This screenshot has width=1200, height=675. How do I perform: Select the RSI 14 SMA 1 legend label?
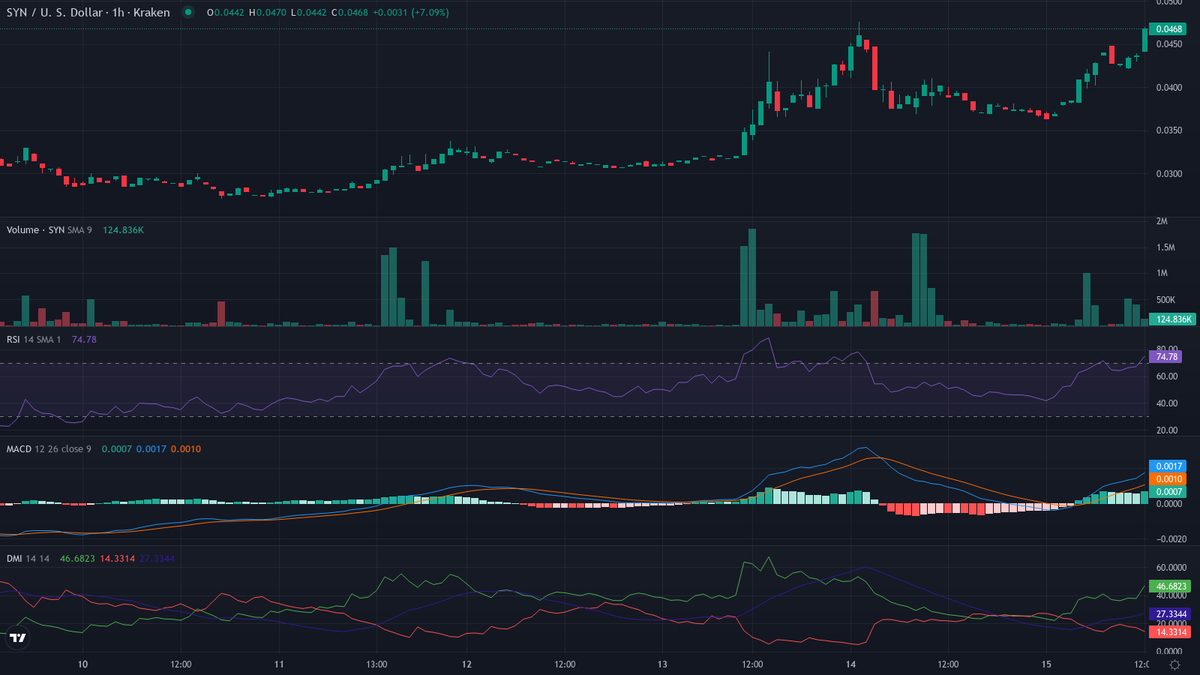pyautogui.click(x=34, y=340)
